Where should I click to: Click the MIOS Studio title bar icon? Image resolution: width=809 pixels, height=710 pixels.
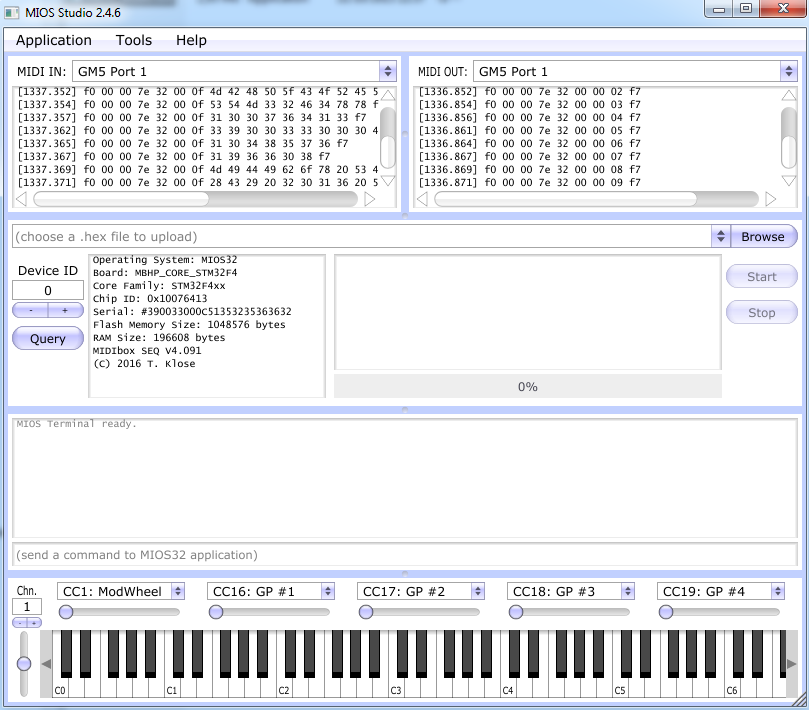tap(11, 13)
